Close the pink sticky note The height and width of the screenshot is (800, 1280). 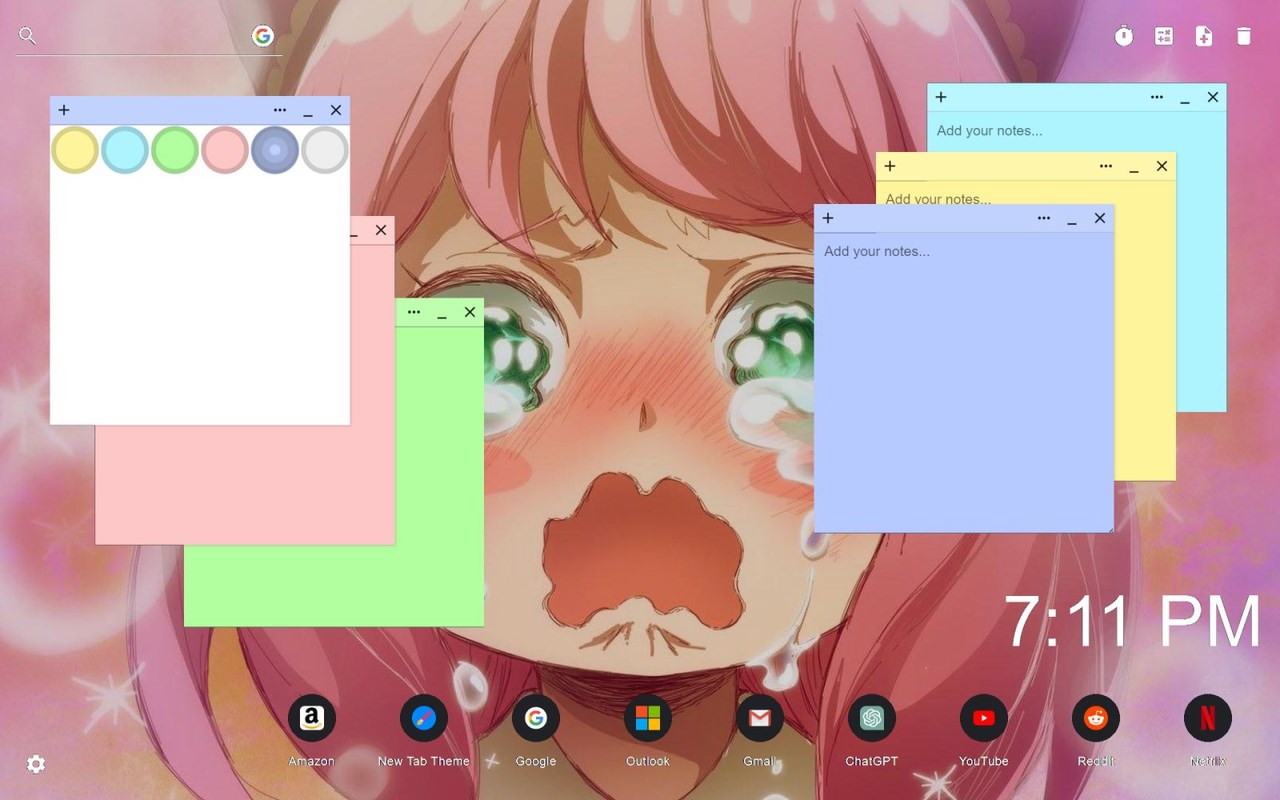point(381,230)
